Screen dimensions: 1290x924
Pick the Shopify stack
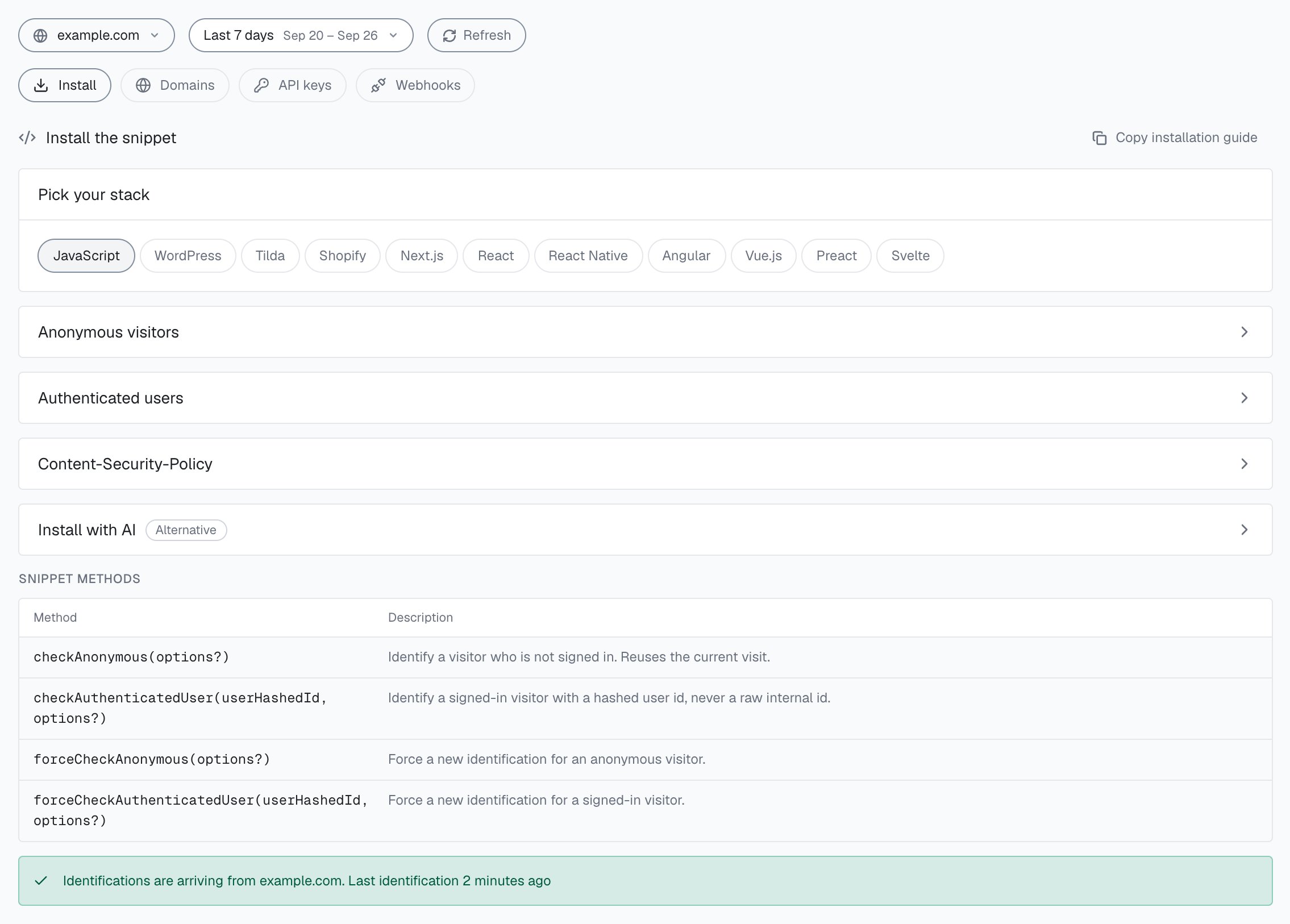(x=343, y=256)
